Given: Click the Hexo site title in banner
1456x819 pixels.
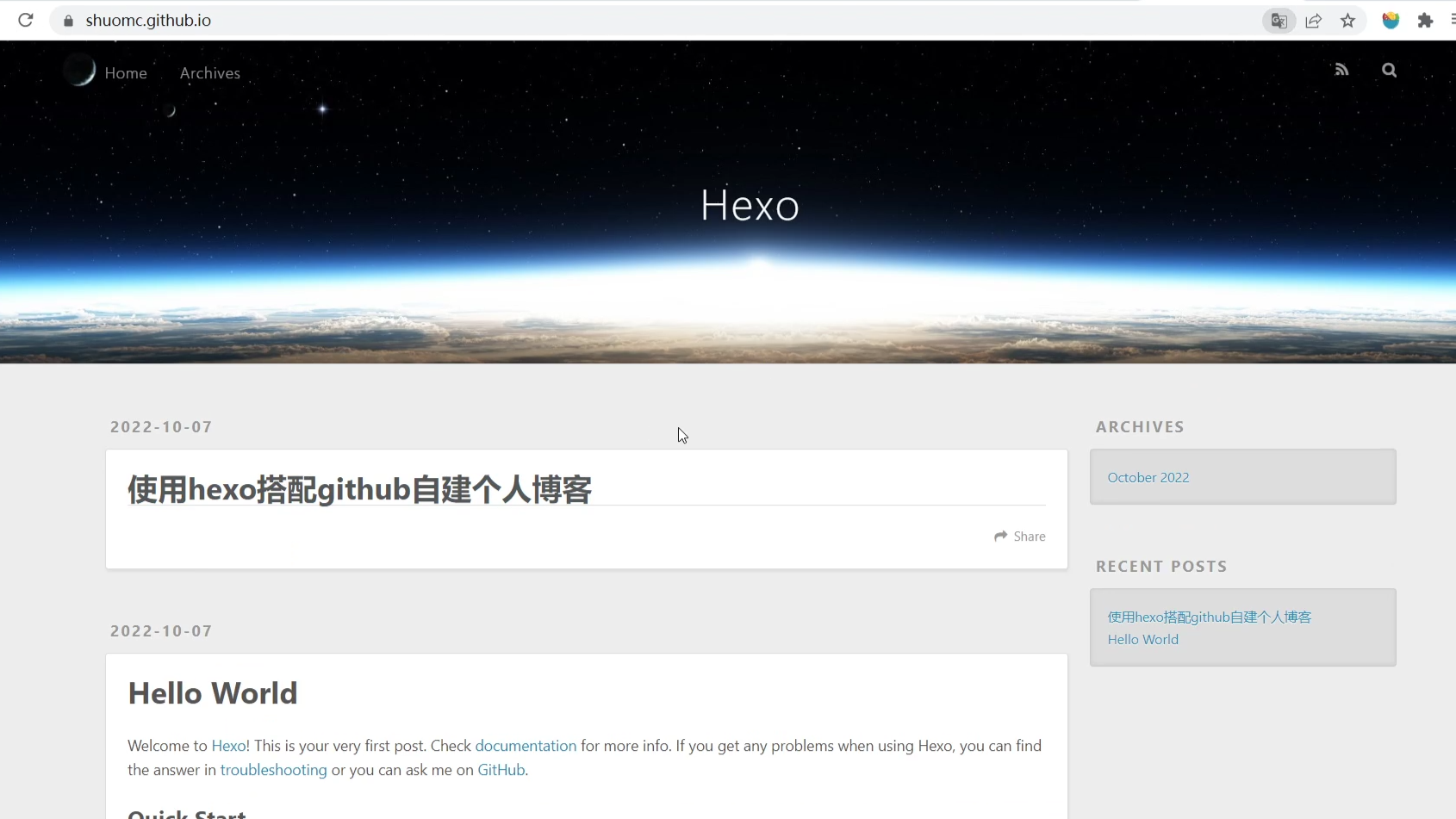Looking at the screenshot, I should click(750, 206).
